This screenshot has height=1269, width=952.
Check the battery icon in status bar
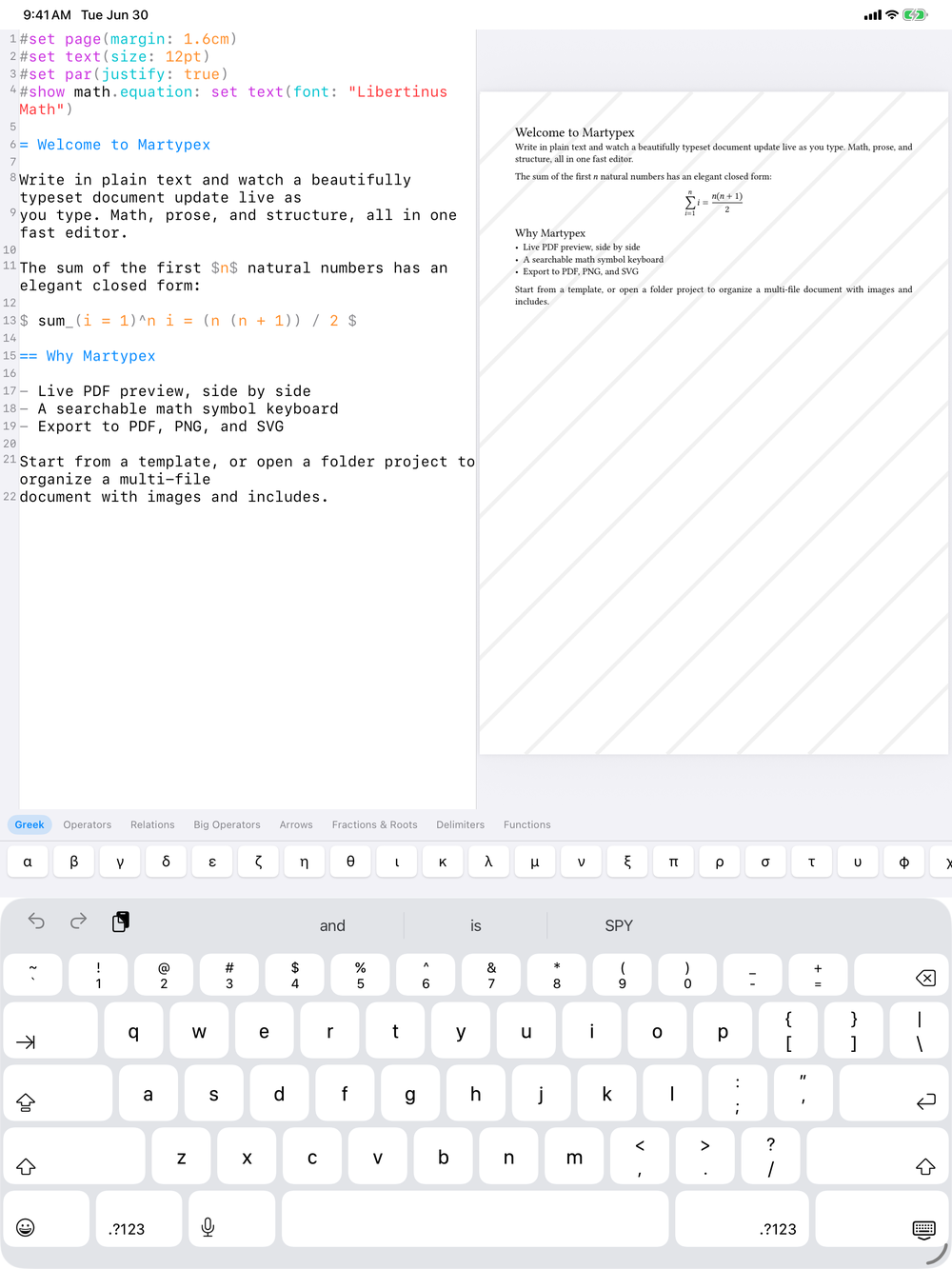tap(915, 14)
